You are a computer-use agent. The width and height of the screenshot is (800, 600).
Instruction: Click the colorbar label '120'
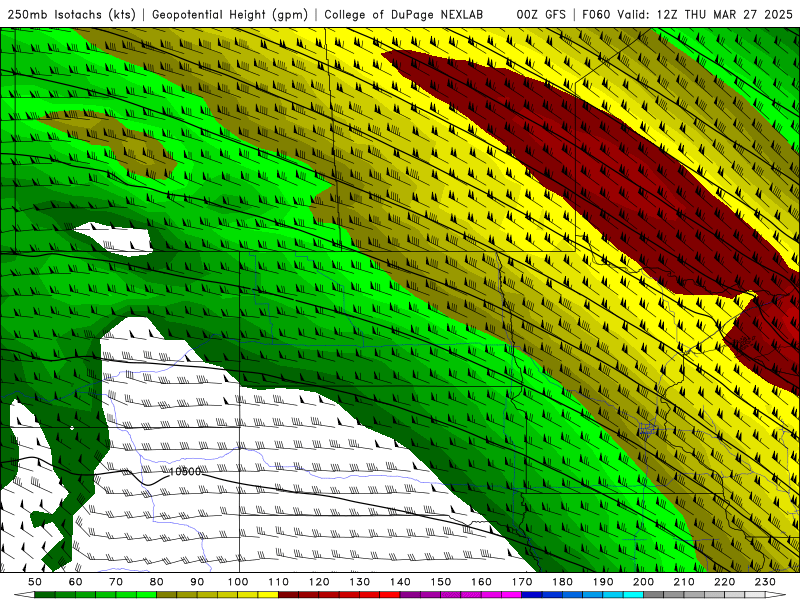[x=319, y=582]
